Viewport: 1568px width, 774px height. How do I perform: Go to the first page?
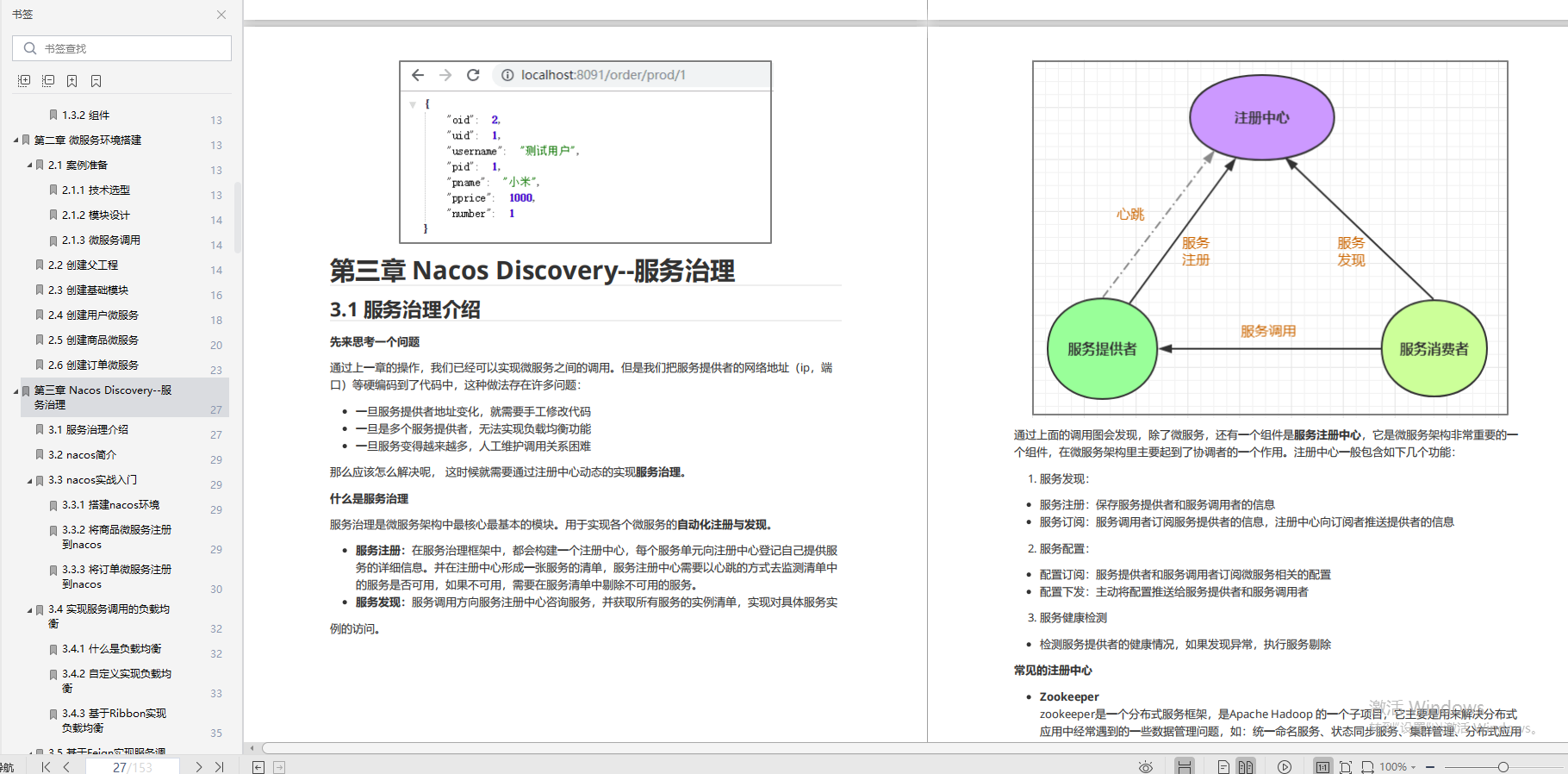[46, 766]
